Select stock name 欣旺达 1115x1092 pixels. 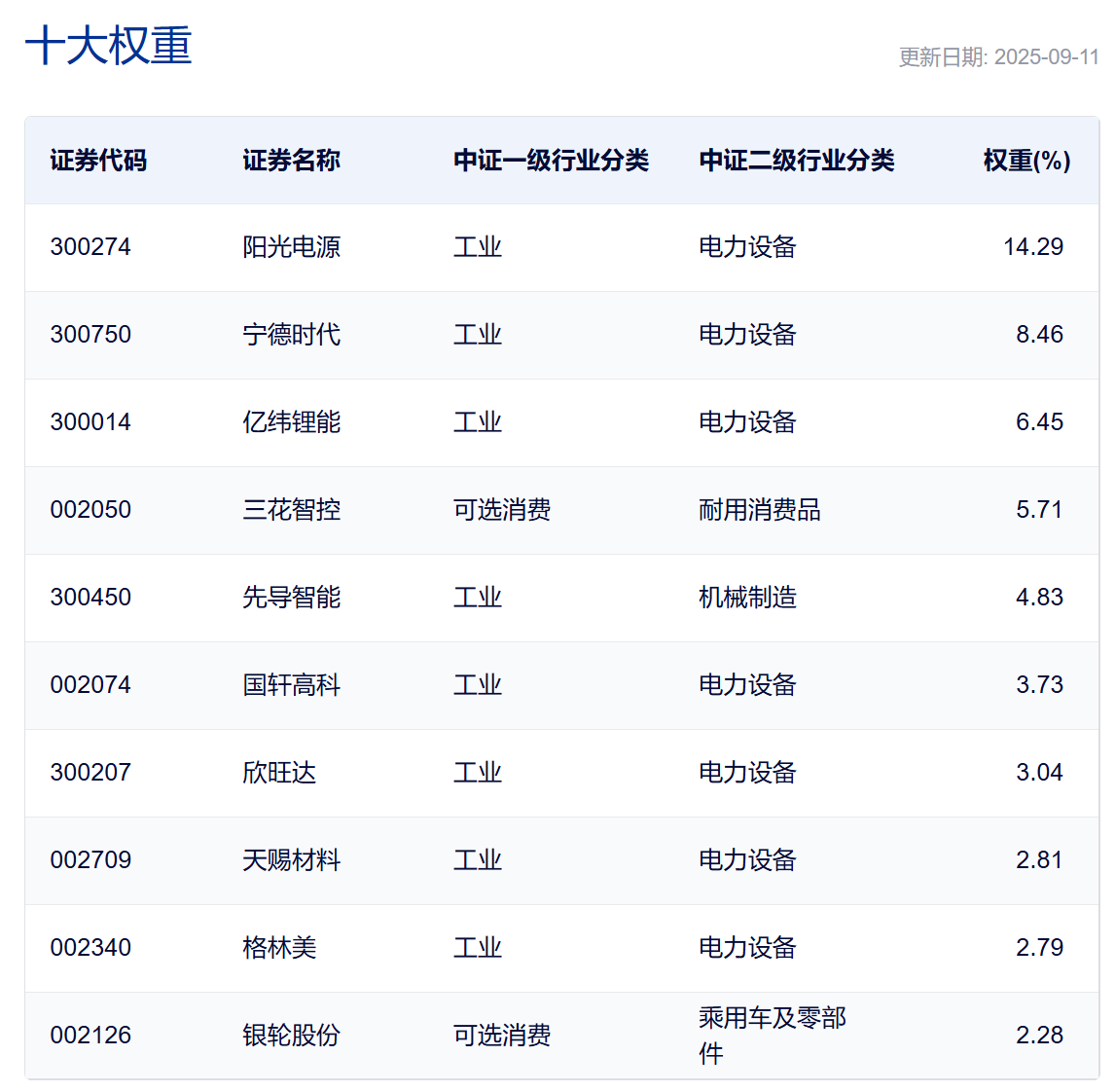(279, 773)
